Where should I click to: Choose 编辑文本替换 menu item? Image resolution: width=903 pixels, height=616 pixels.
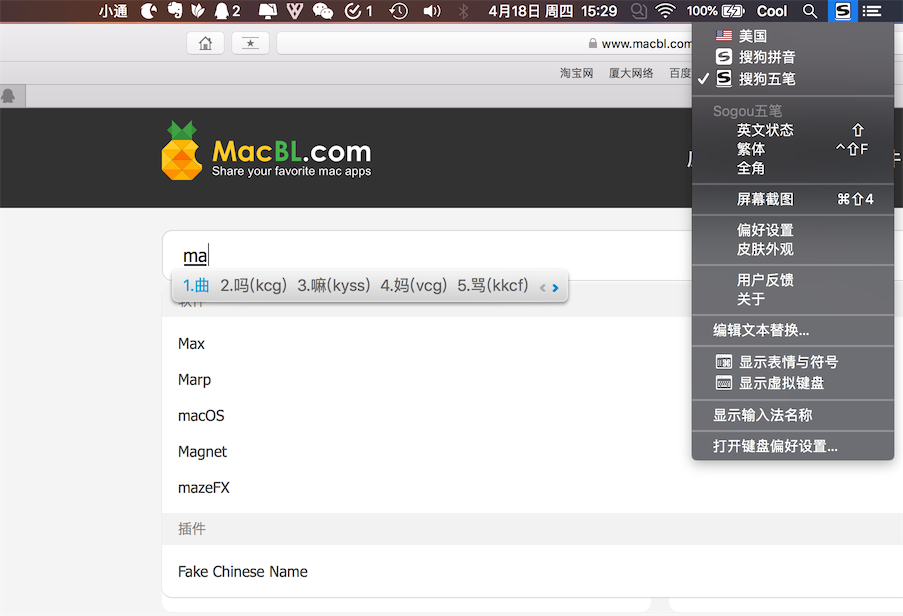[x=793, y=330]
